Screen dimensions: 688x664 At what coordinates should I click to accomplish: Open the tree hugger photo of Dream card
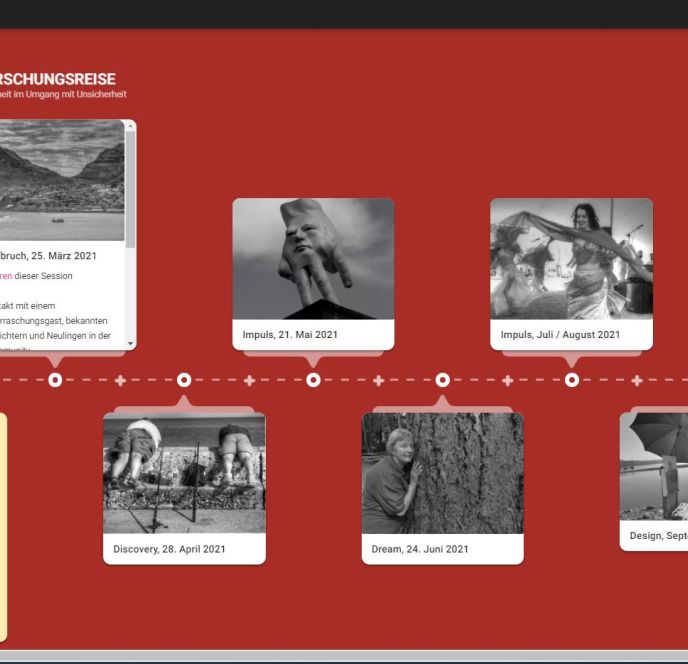click(x=443, y=473)
